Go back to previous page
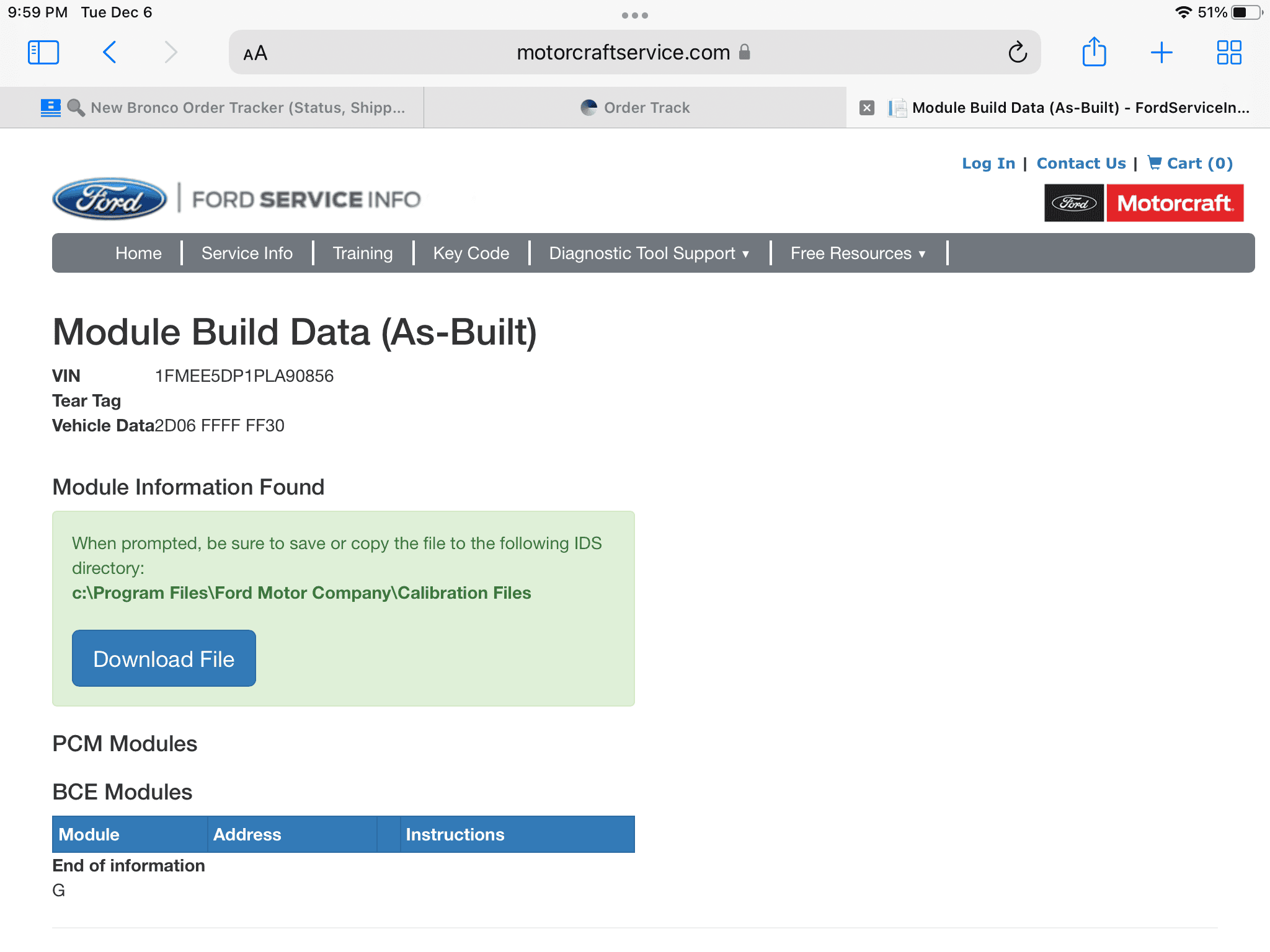The width and height of the screenshot is (1270, 952). [x=109, y=53]
